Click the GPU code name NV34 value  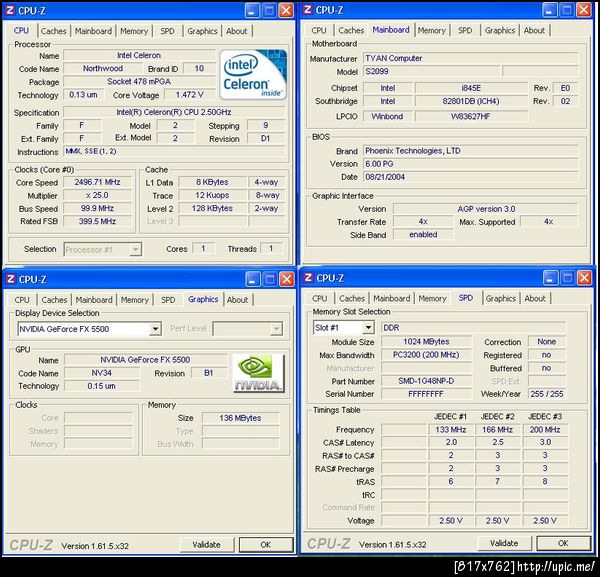[x=101, y=373]
